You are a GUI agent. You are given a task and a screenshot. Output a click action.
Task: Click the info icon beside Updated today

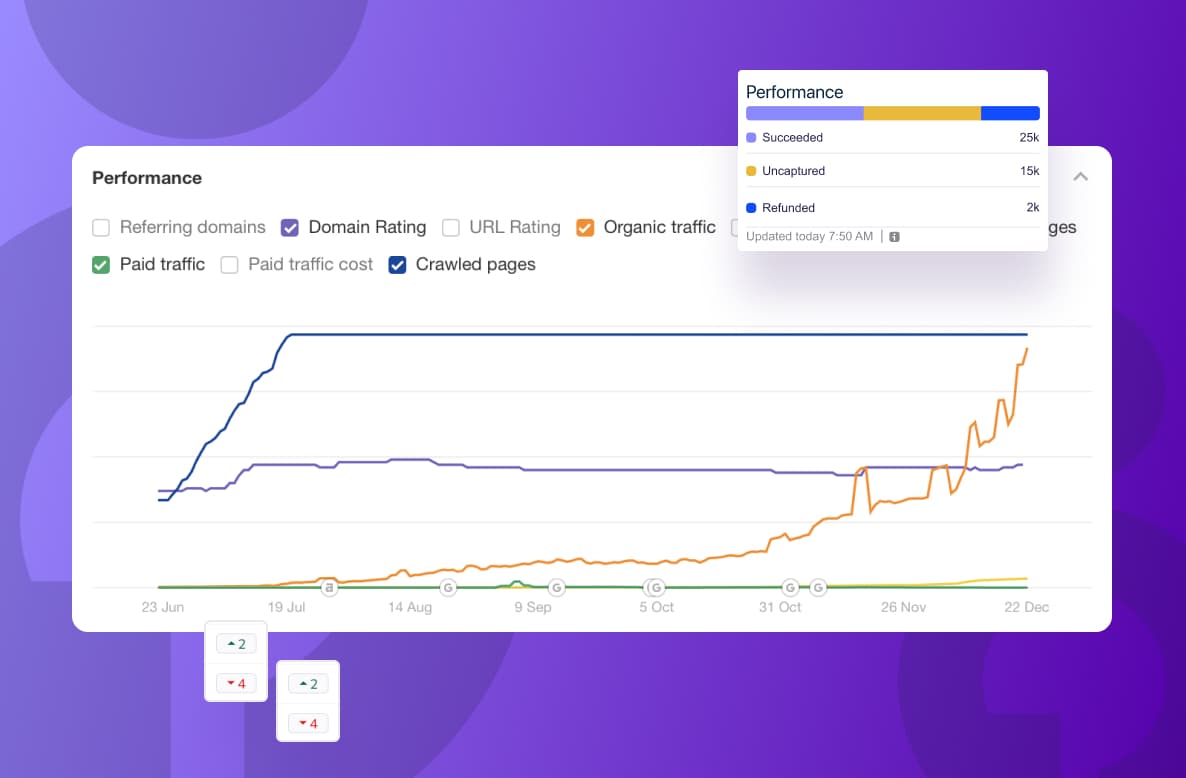894,237
